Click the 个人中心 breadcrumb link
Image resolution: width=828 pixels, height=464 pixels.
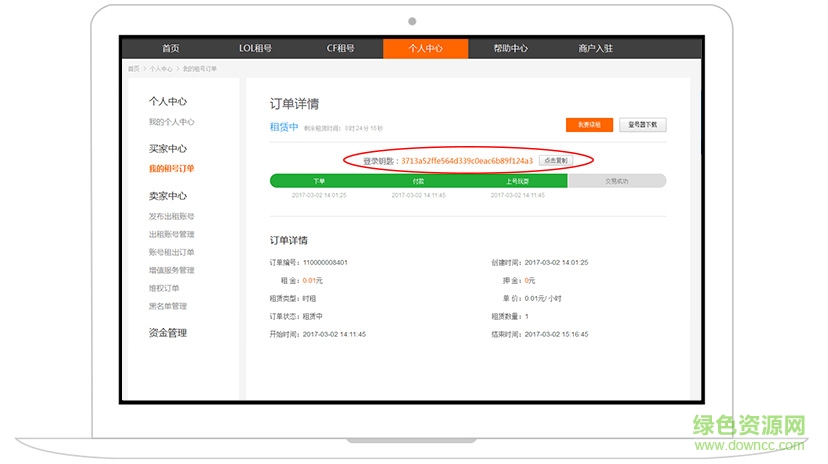coord(160,69)
